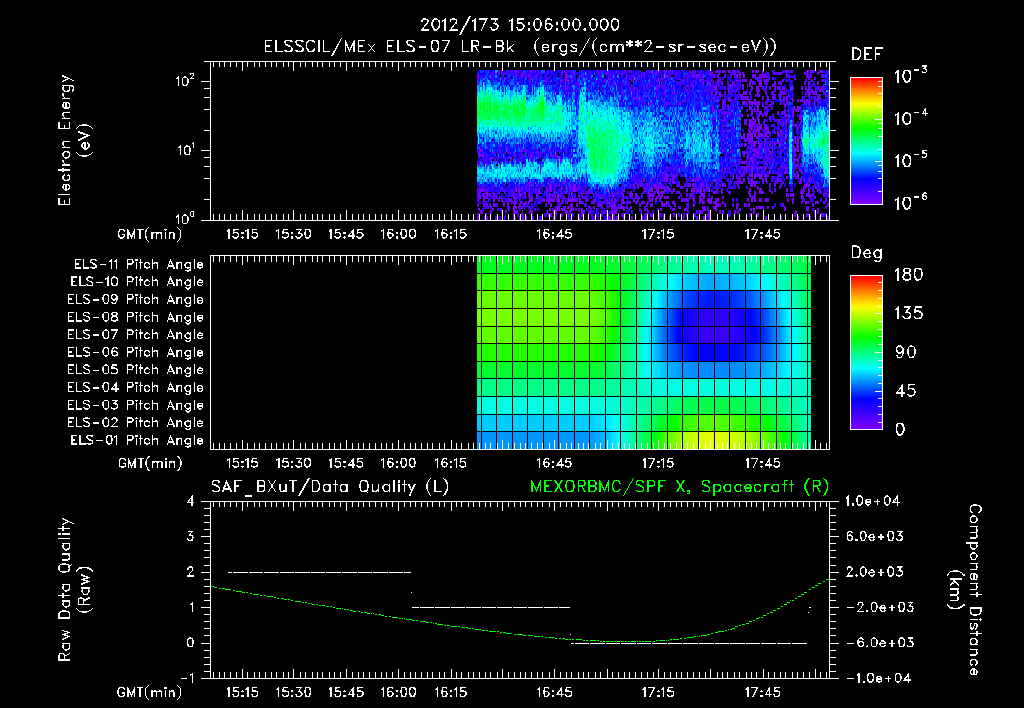Click the quality level 1 line segment

click(x=491, y=608)
